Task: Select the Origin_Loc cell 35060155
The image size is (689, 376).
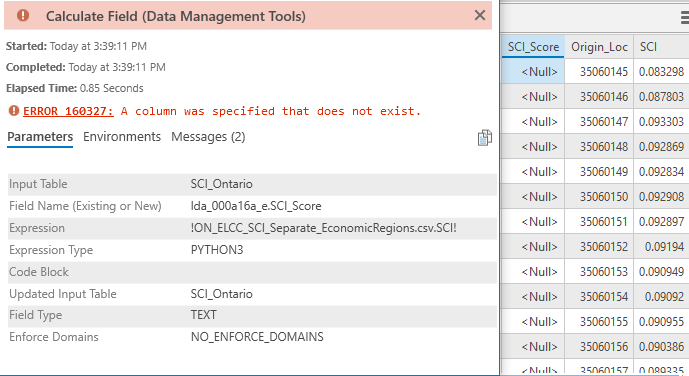Action: [599, 322]
